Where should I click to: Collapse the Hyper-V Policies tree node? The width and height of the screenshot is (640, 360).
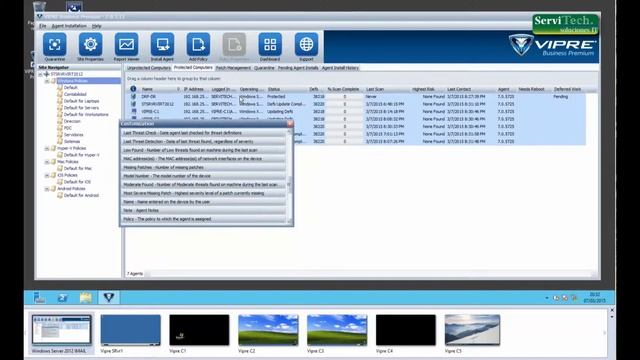[x=47, y=148]
